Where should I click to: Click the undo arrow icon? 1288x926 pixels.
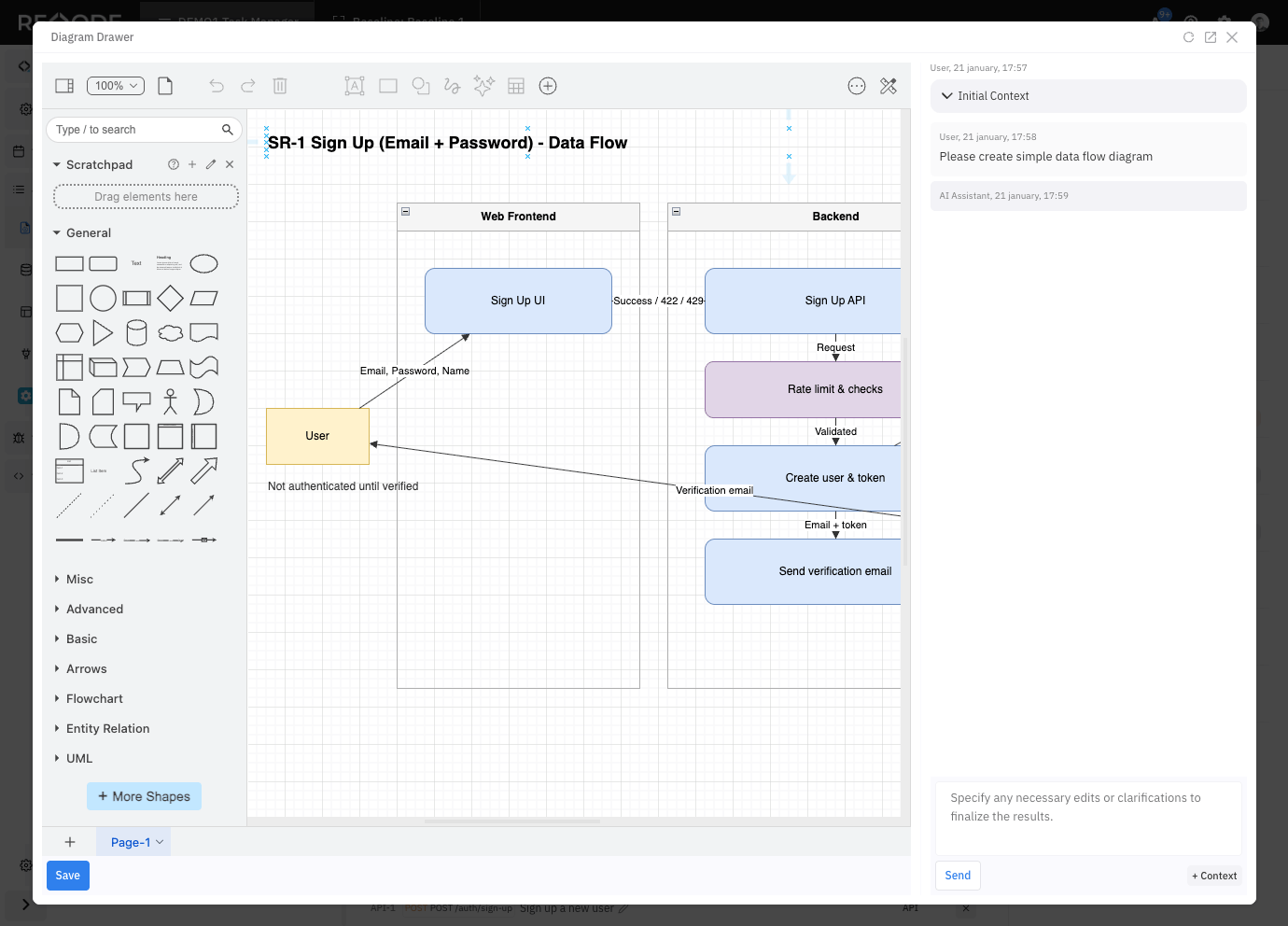click(217, 86)
